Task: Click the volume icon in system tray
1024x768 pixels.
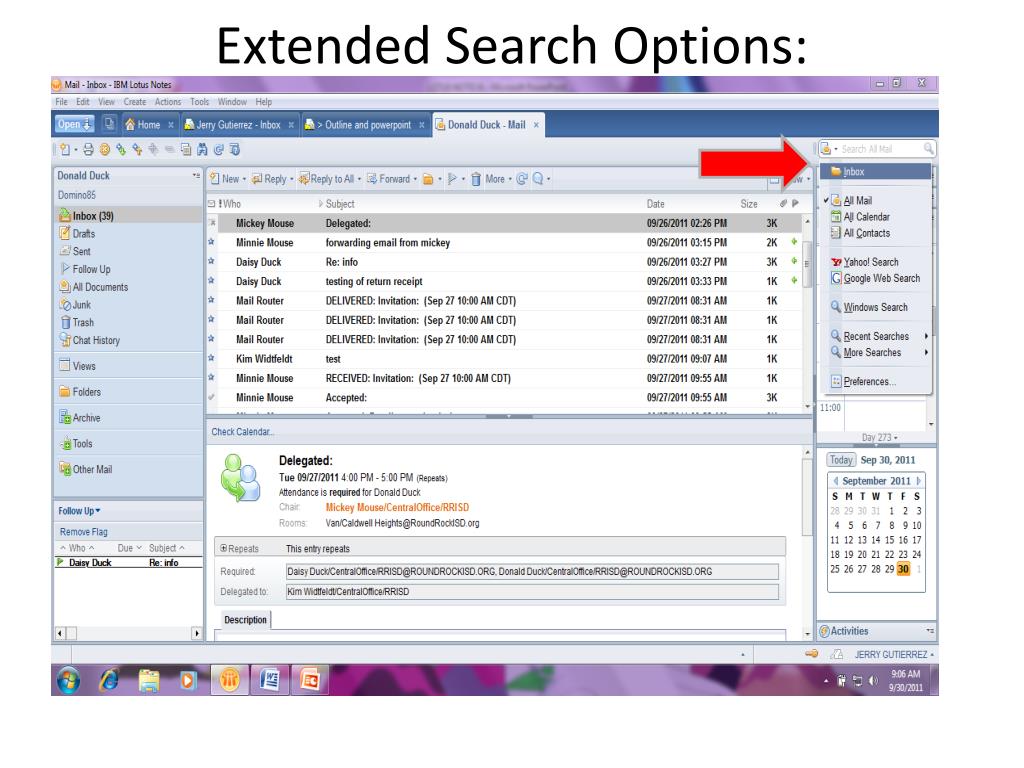Action: pyautogui.click(x=872, y=681)
